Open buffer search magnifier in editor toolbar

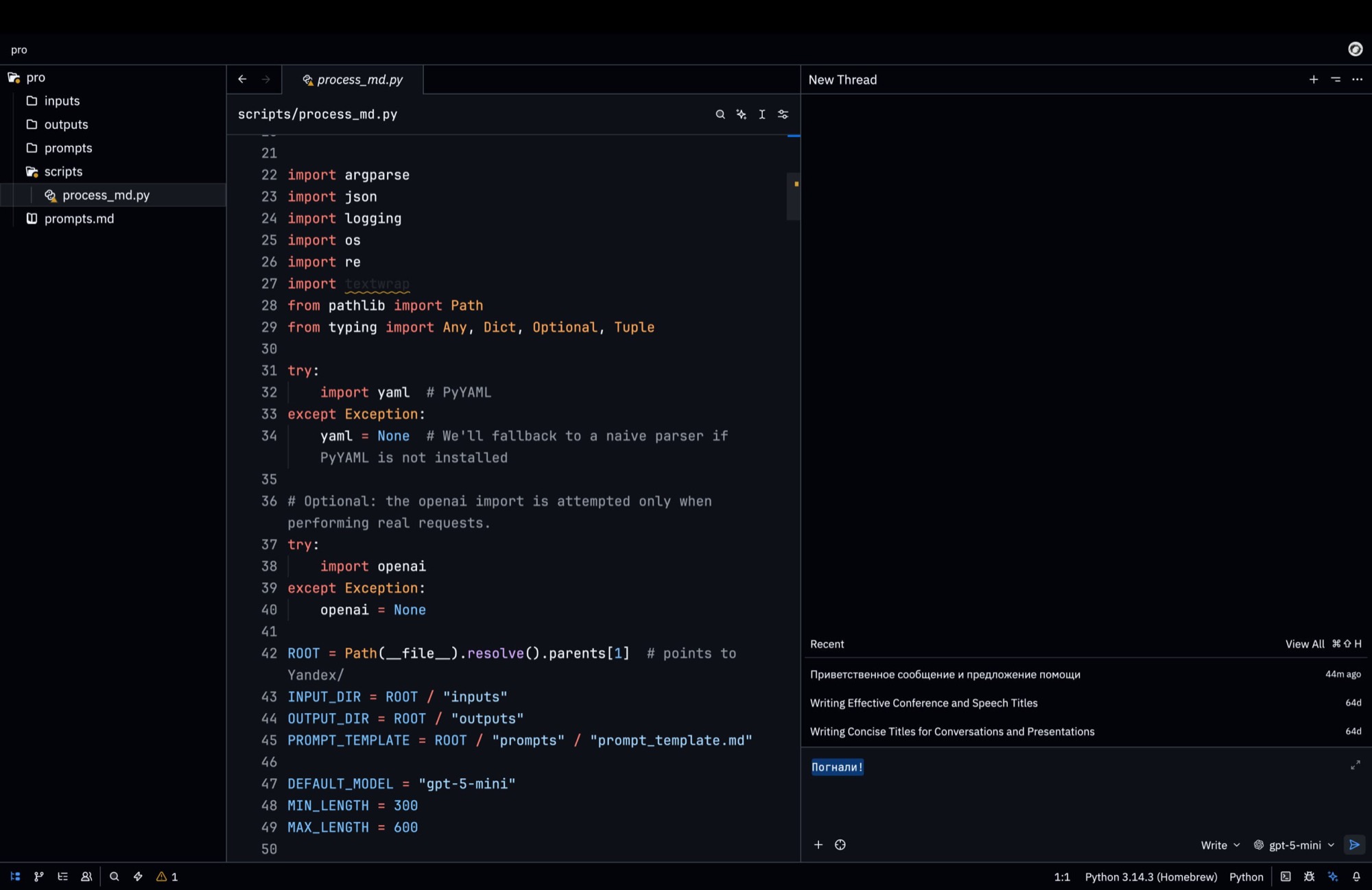point(720,115)
